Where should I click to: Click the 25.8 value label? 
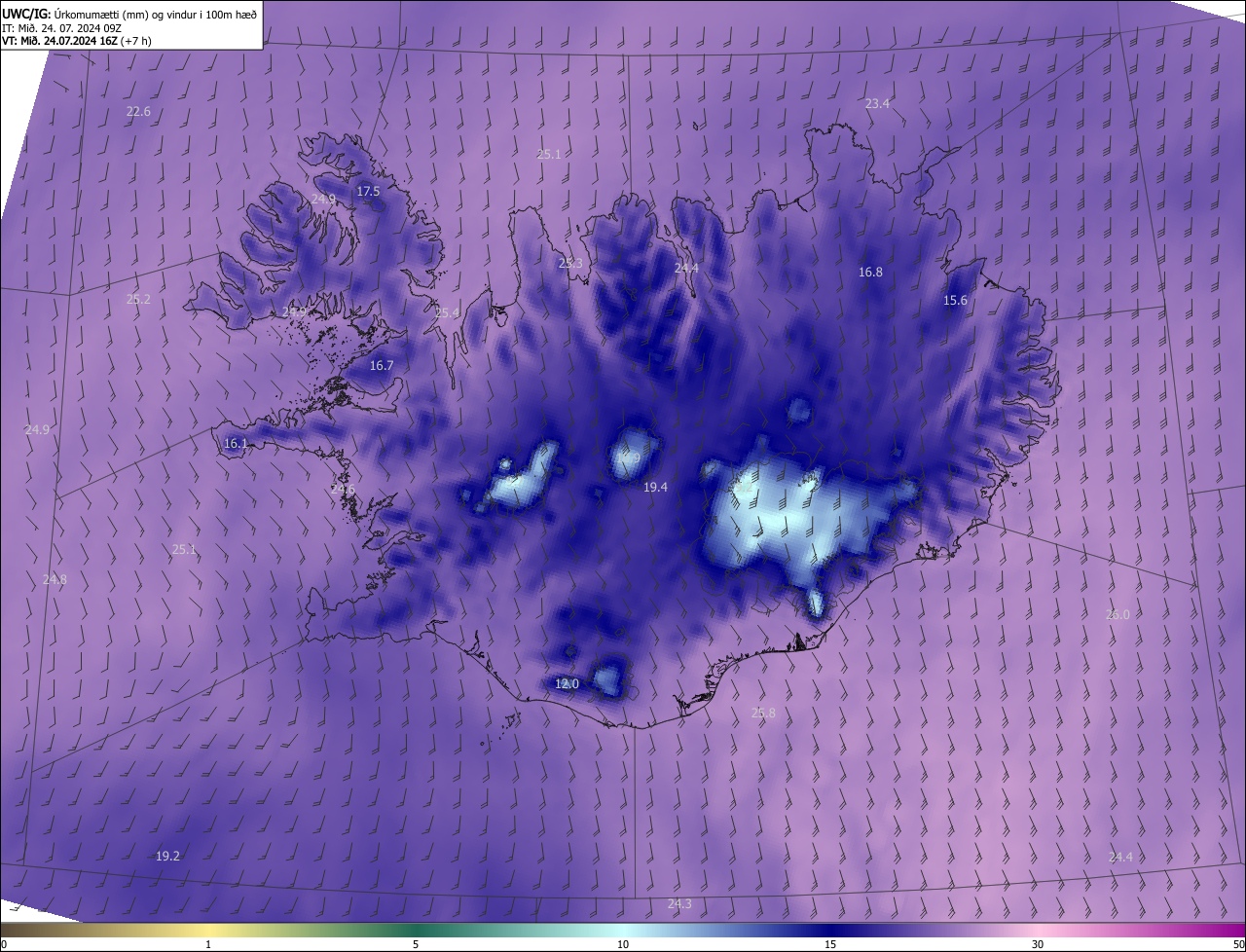coord(764,714)
